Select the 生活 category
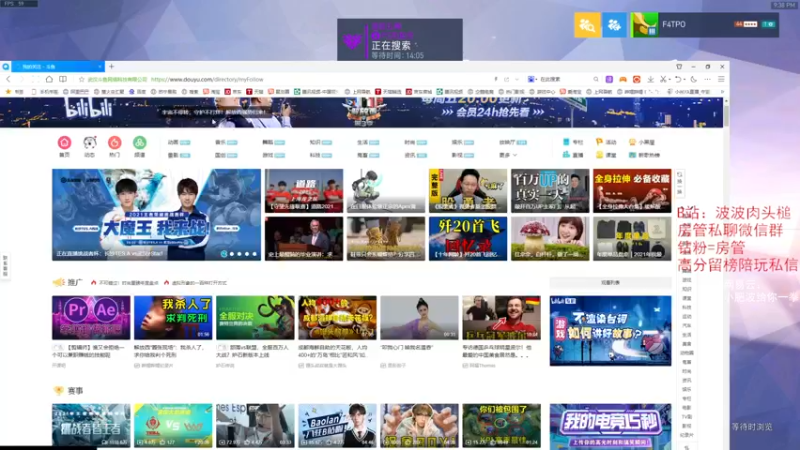Screen dimensions: 800x450 pos(368,142)
